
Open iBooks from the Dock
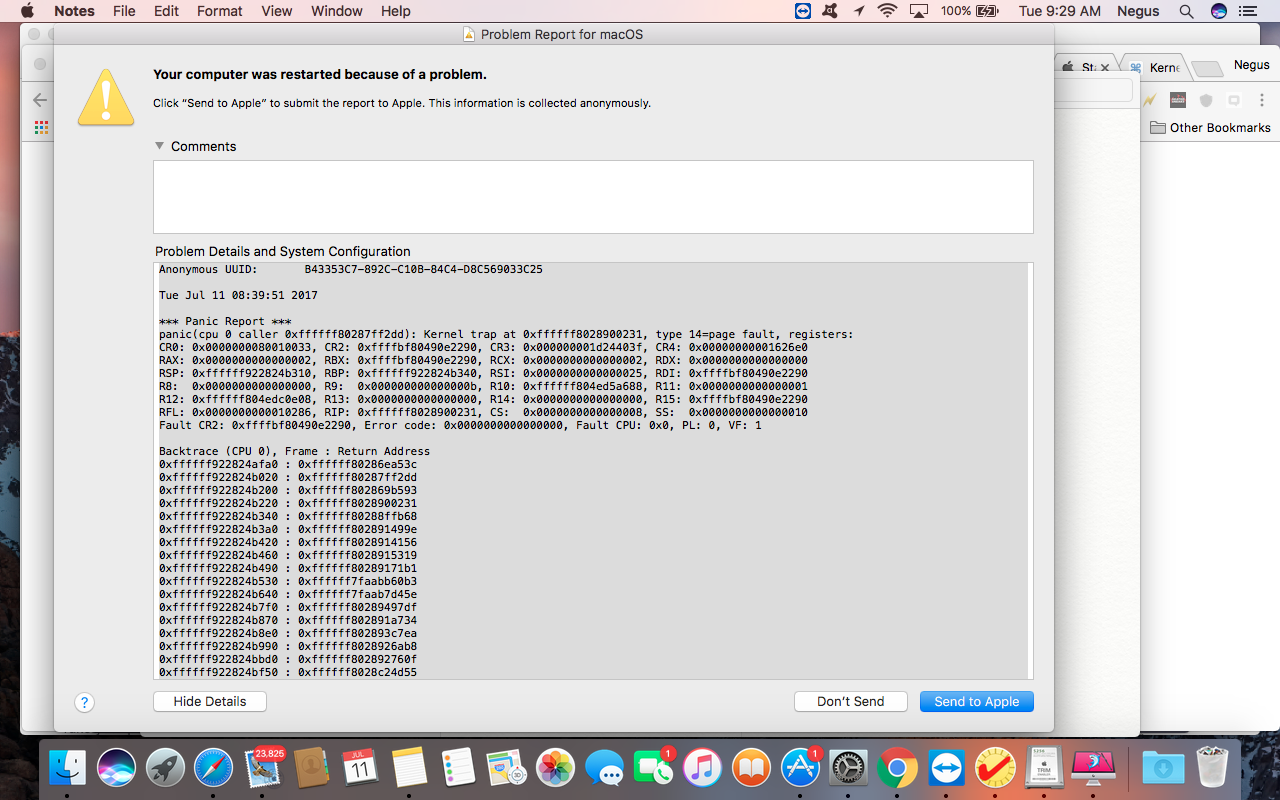751,768
